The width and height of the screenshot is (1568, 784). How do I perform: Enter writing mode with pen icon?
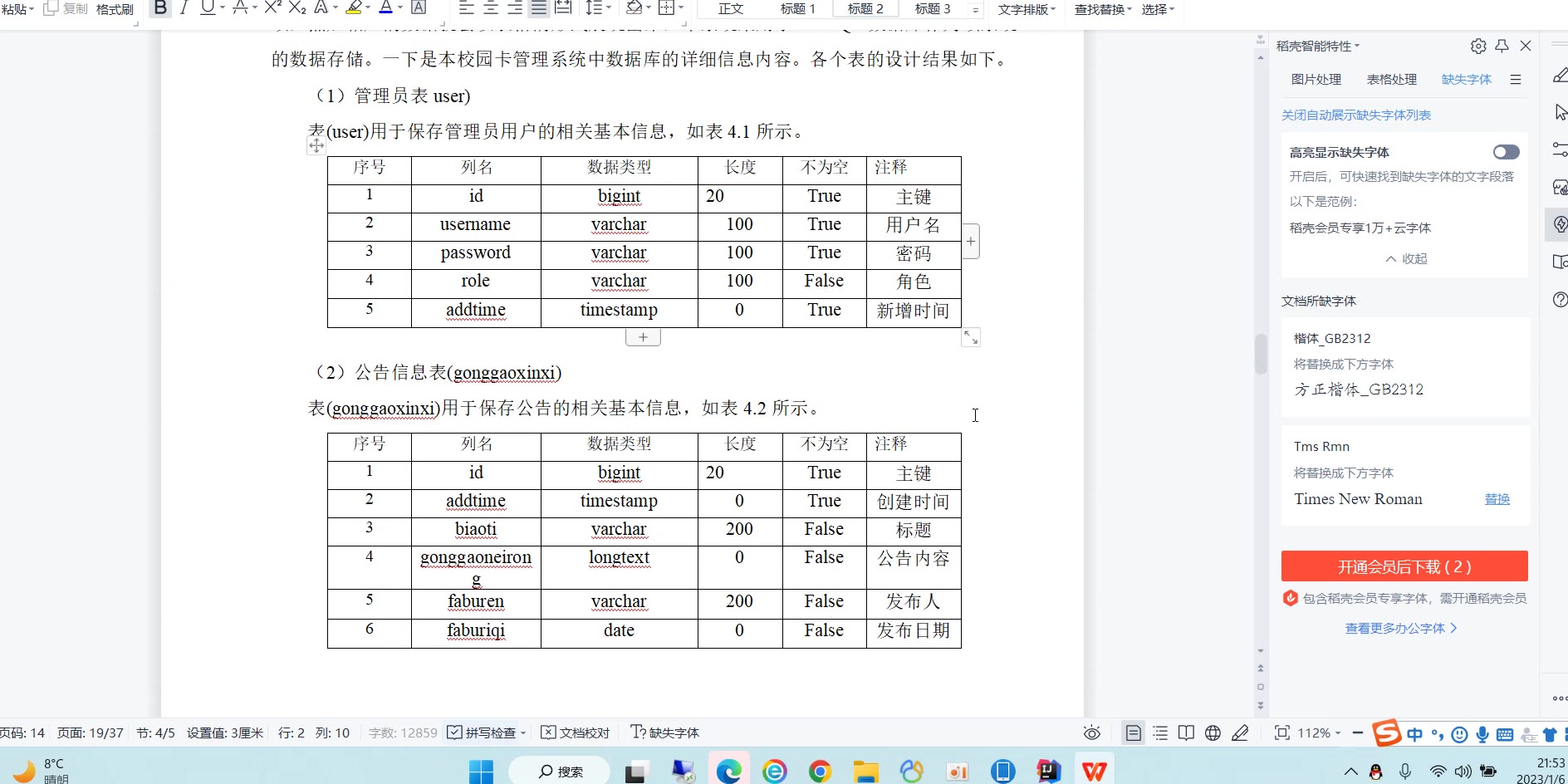(x=1240, y=733)
